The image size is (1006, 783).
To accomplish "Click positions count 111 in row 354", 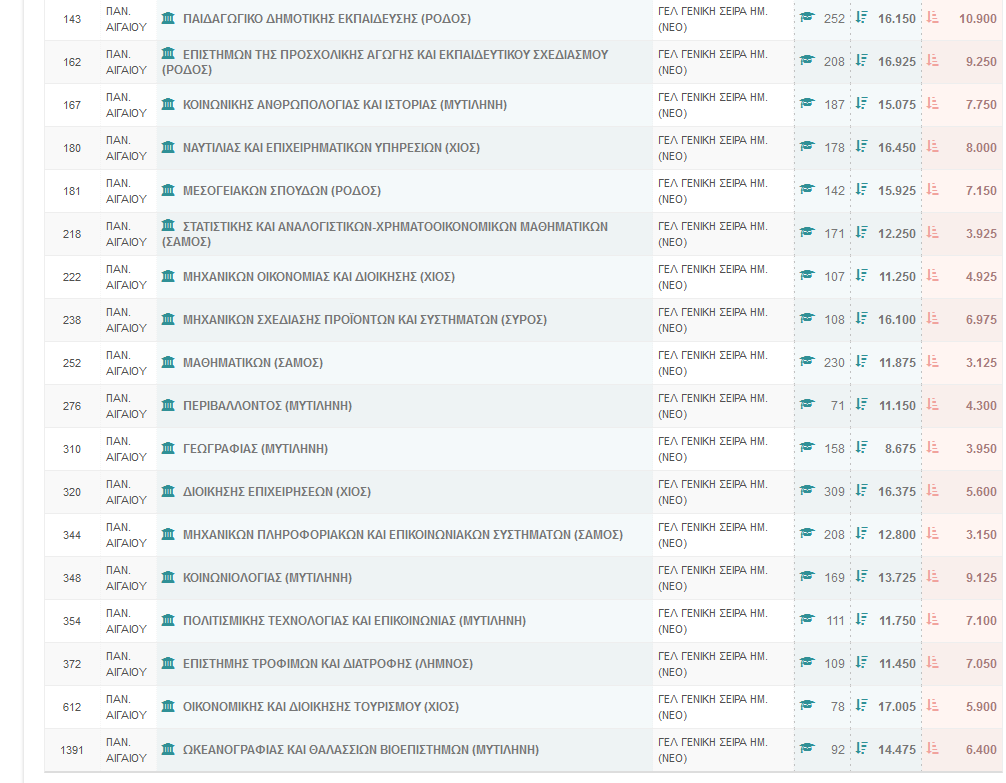I will (x=835, y=621).
